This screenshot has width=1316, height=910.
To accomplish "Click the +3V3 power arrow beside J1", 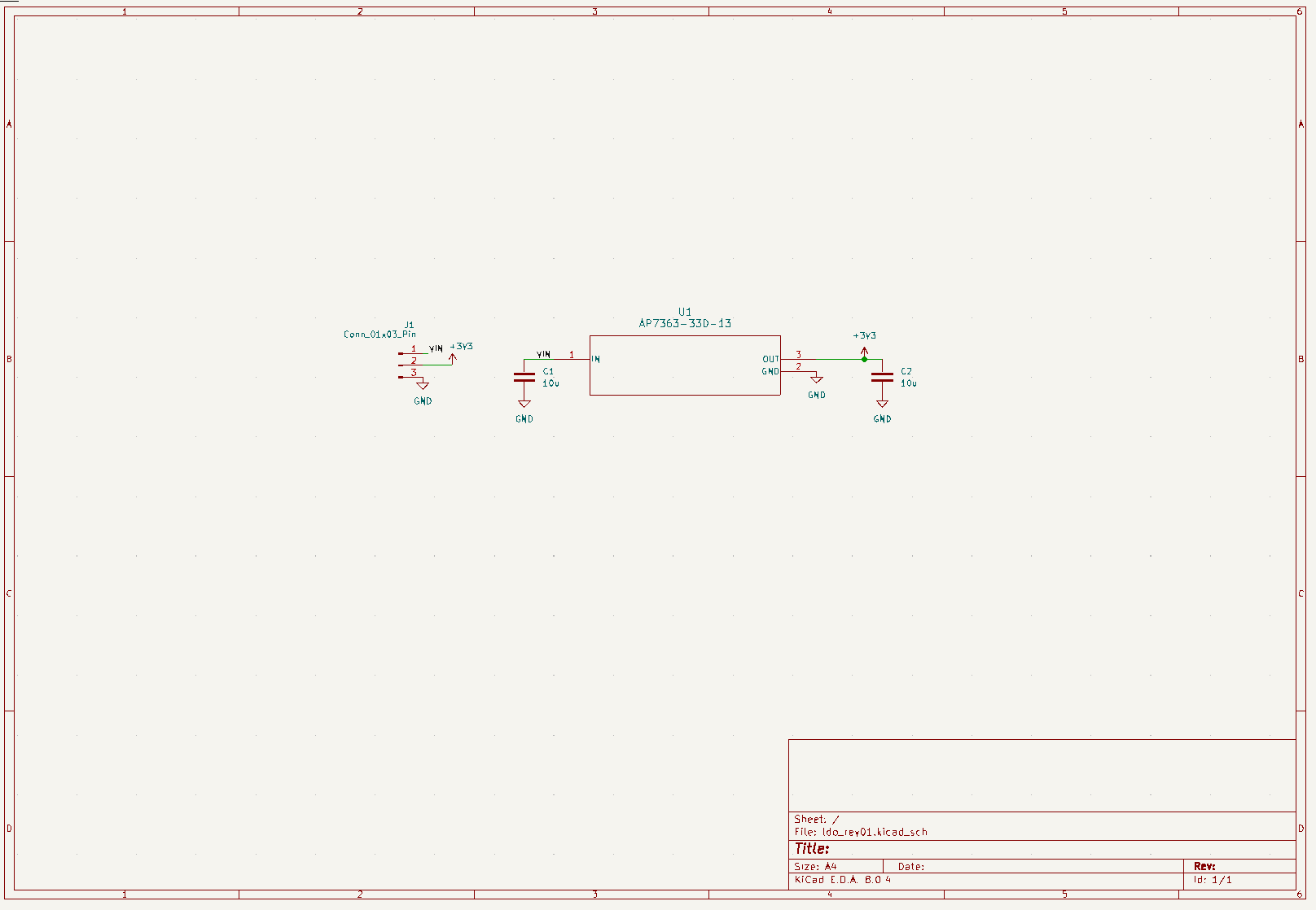I will tap(454, 357).
